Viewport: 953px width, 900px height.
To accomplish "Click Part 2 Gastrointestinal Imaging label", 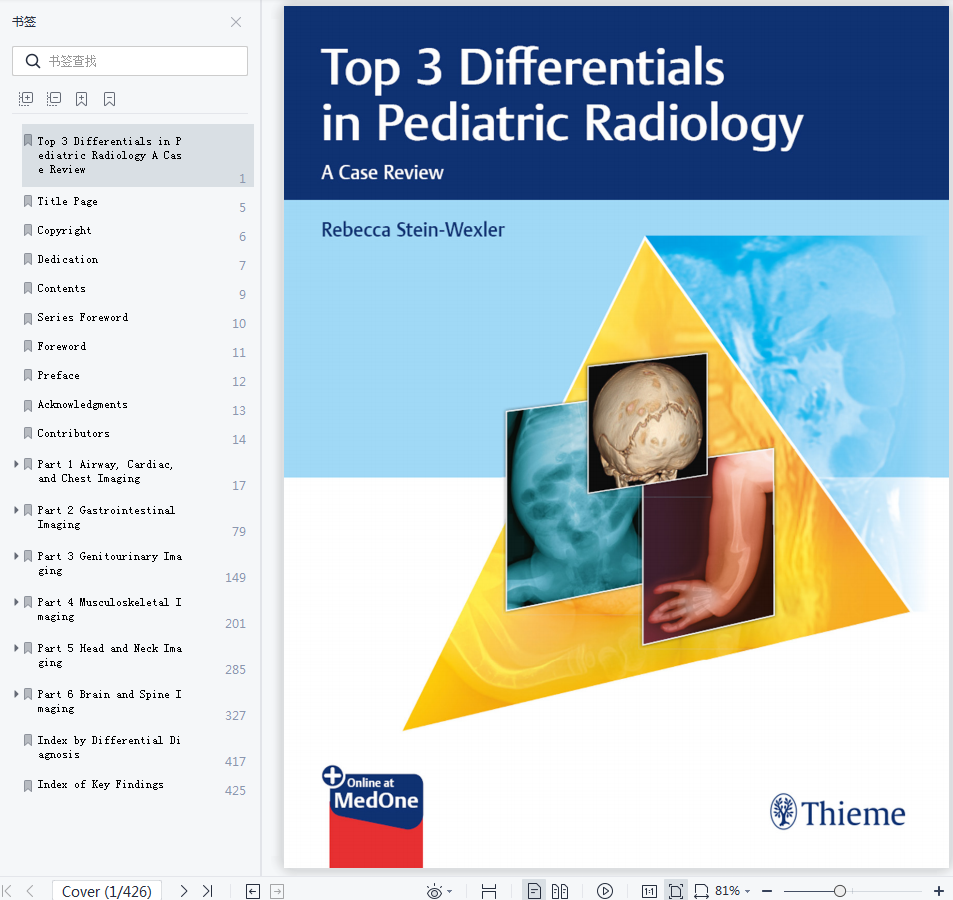I will 106,517.
